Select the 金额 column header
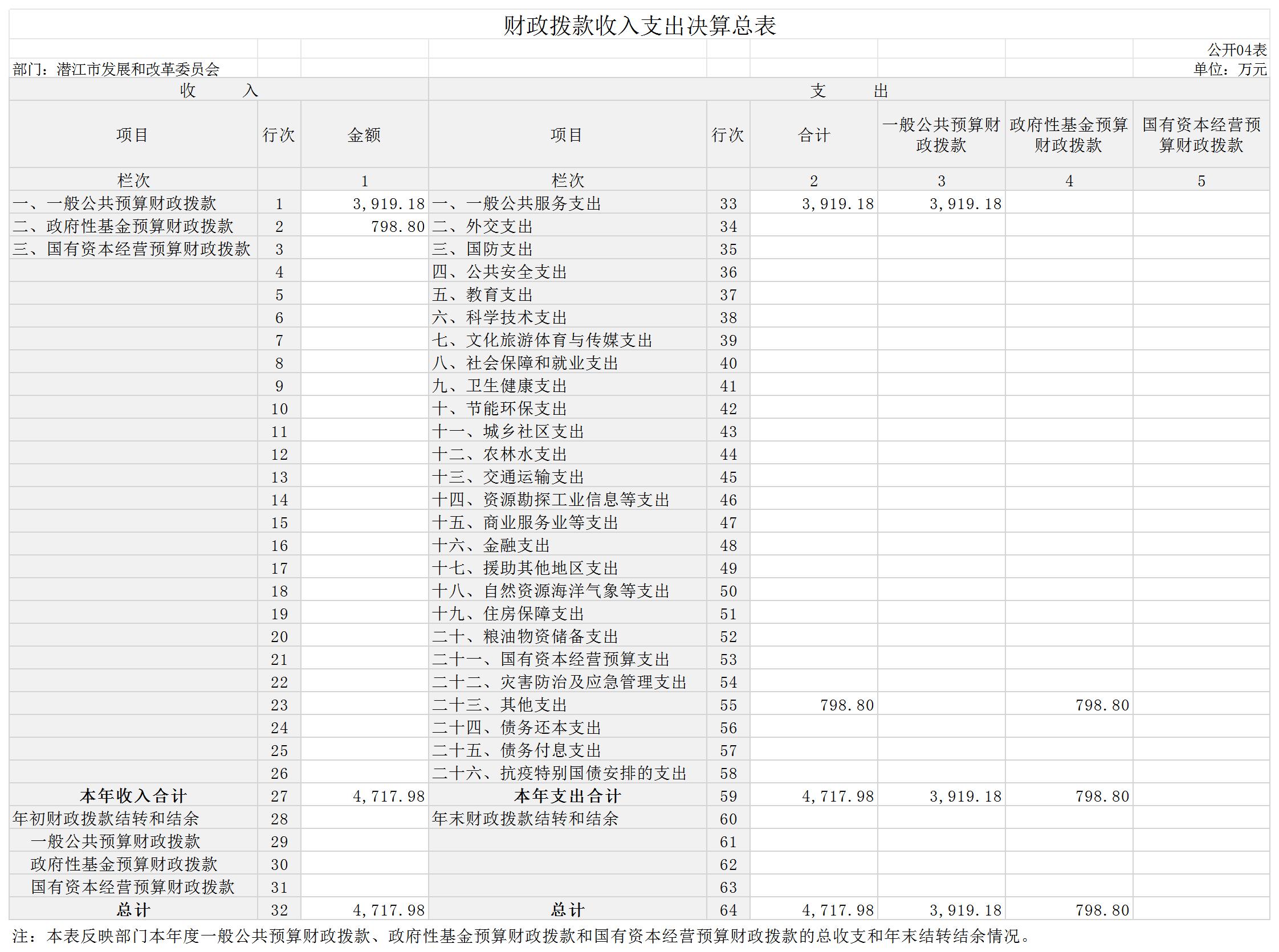This screenshot has height=952, width=1279. [x=364, y=135]
